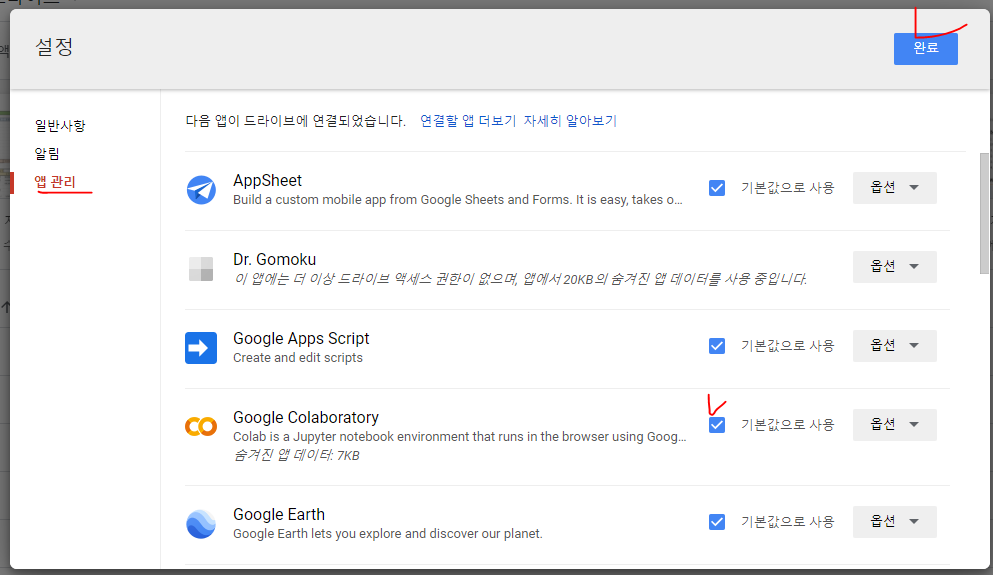Click 'Google Earth lets you explore' description
The height and width of the screenshot is (575, 993).
pos(388,534)
